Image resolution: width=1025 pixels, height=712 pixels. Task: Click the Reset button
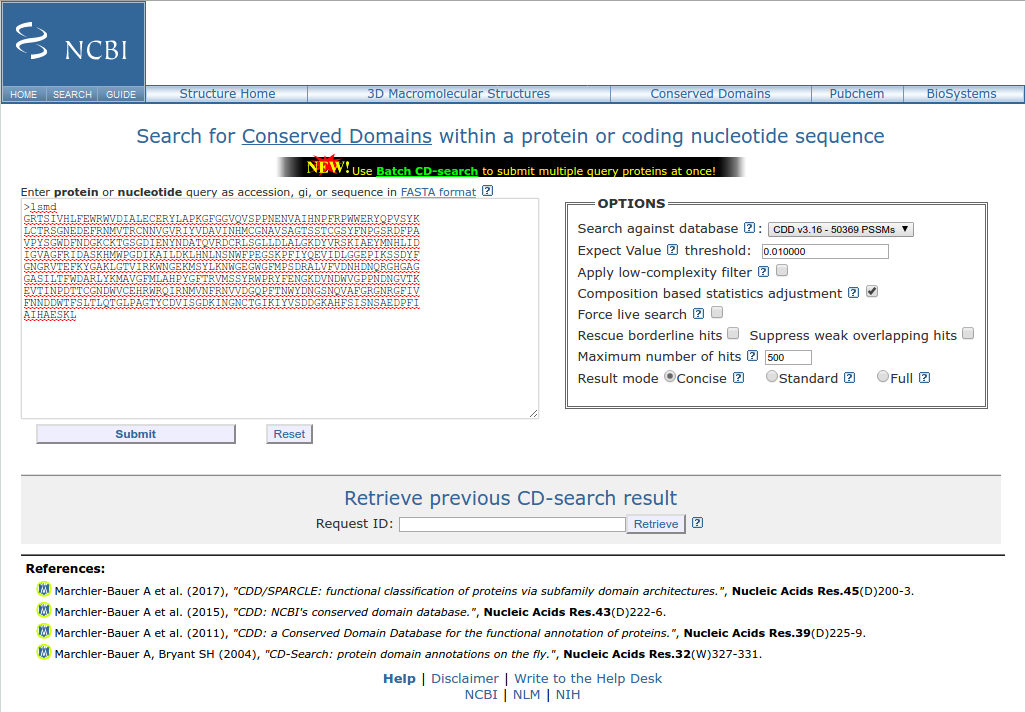click(x=289, y=434)
